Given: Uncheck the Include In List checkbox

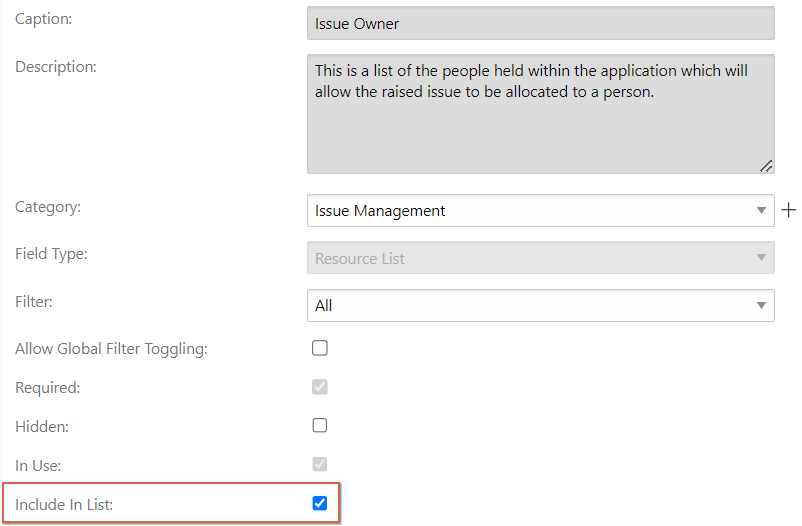Looking at the screenshot, I should [x=320, y=503].
